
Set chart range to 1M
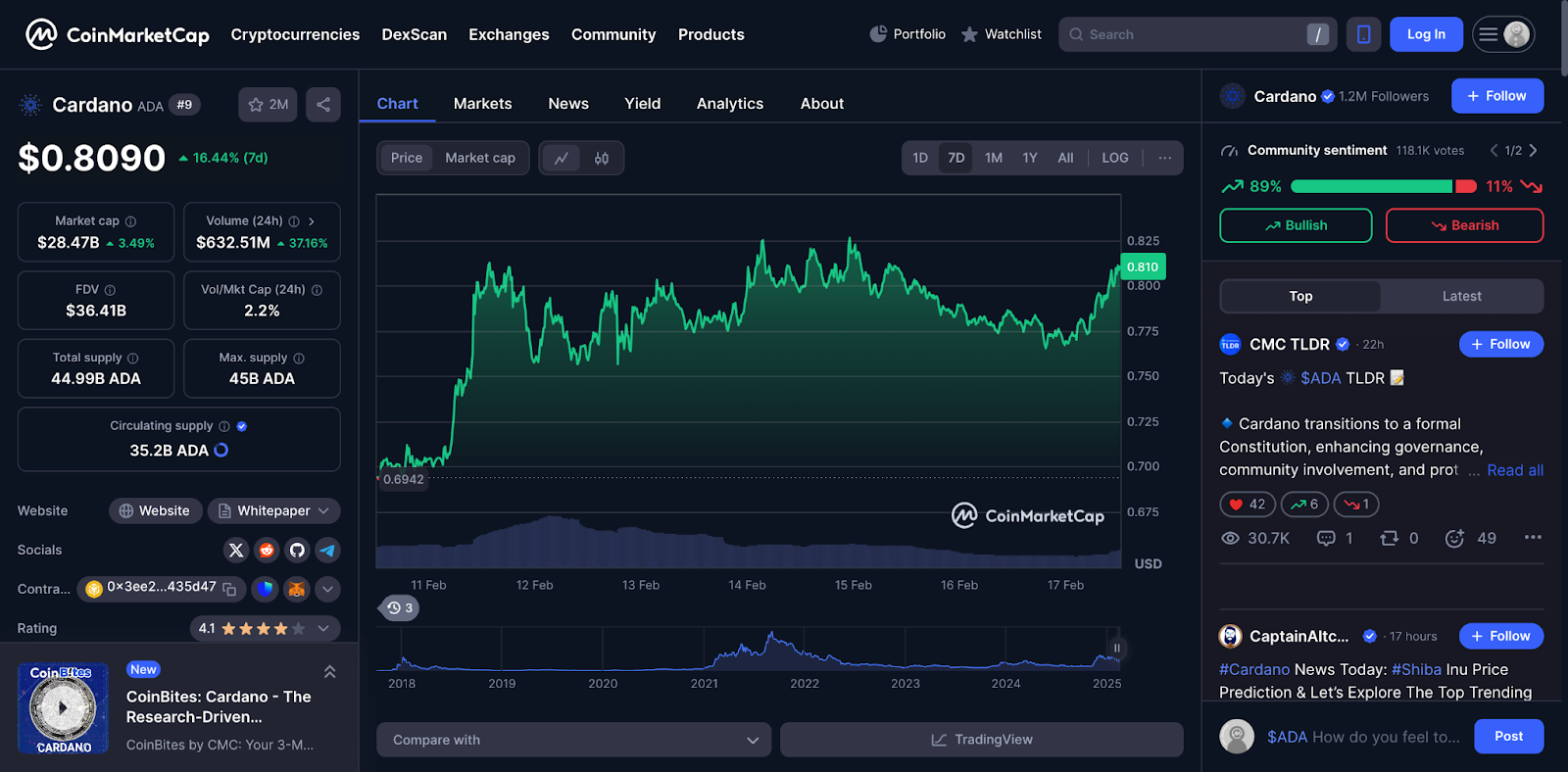point(994,158)
